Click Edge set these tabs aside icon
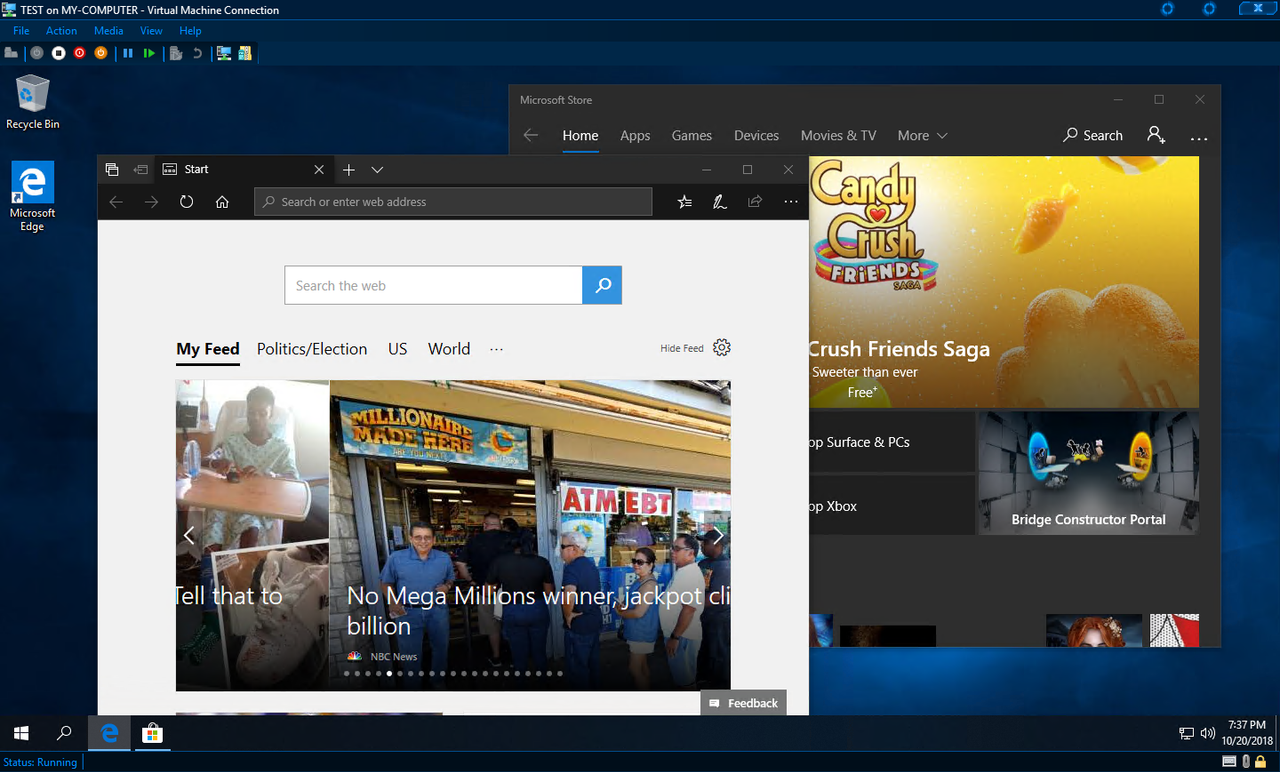The height and width of the screenshot is (772, 1280). click(141, 170)
